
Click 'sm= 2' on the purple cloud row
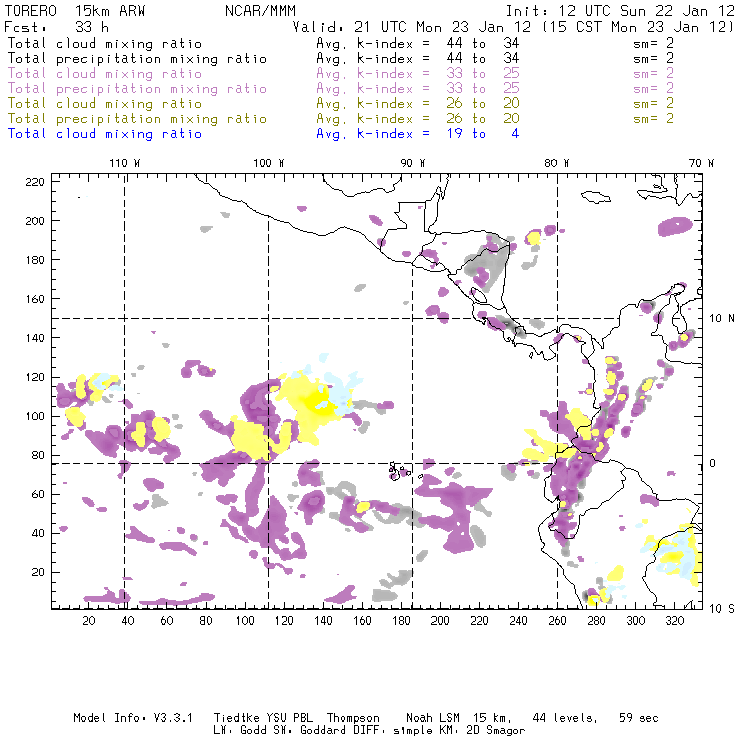tap(654, 74)
